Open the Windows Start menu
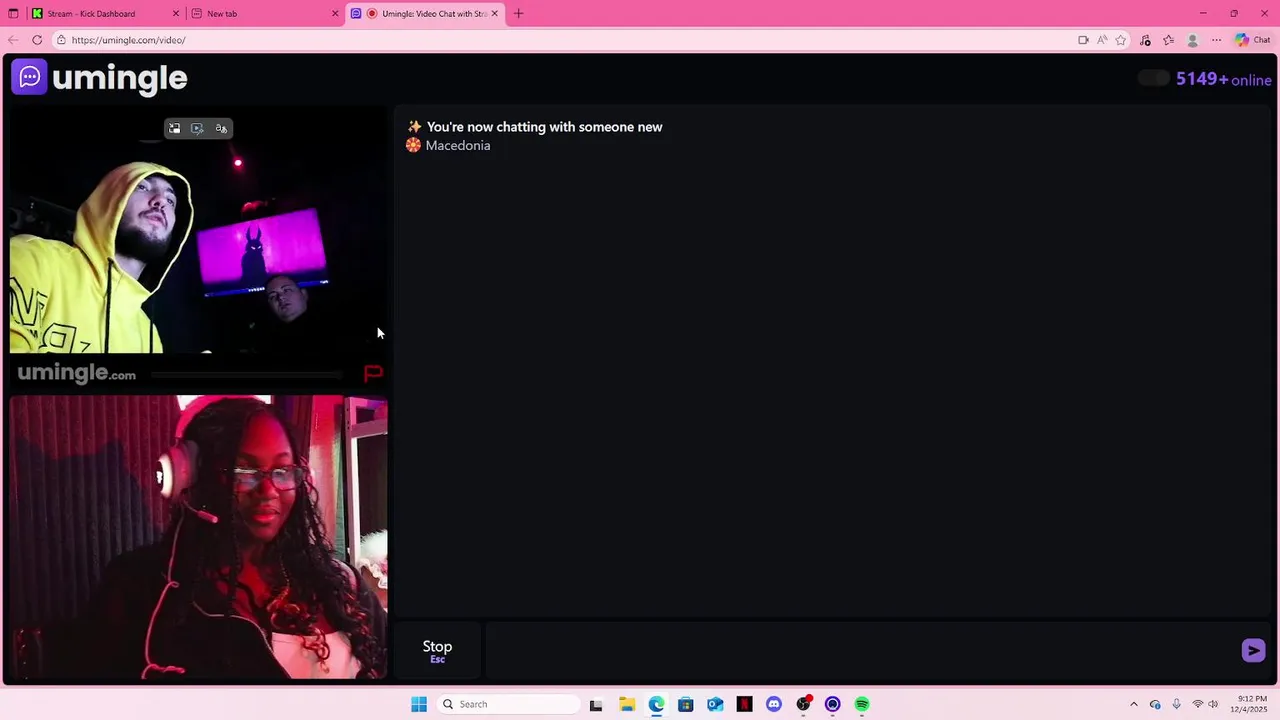This screenshot has width=1280, height=720. 419,704
